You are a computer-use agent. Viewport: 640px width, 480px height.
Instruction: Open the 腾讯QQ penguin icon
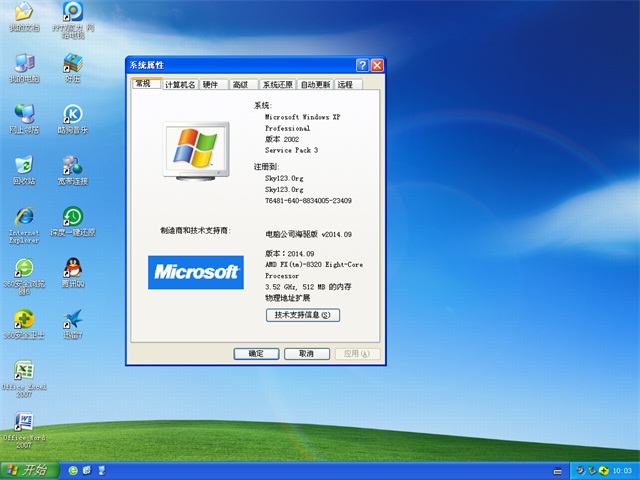pyautogui.click(x=72, y=268)
